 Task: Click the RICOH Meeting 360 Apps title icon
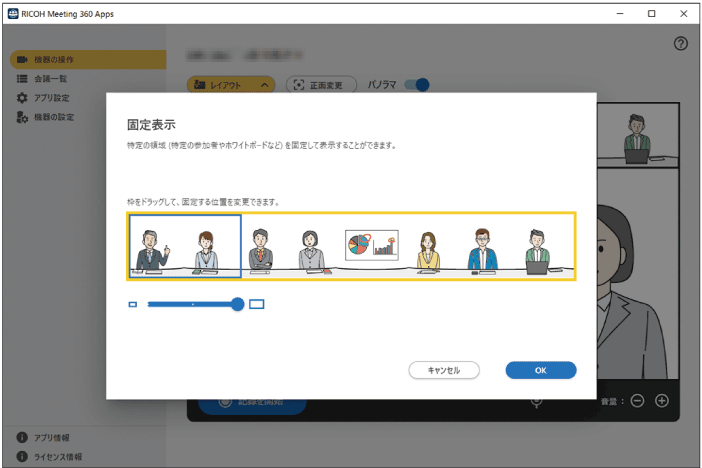coord(13,14)
